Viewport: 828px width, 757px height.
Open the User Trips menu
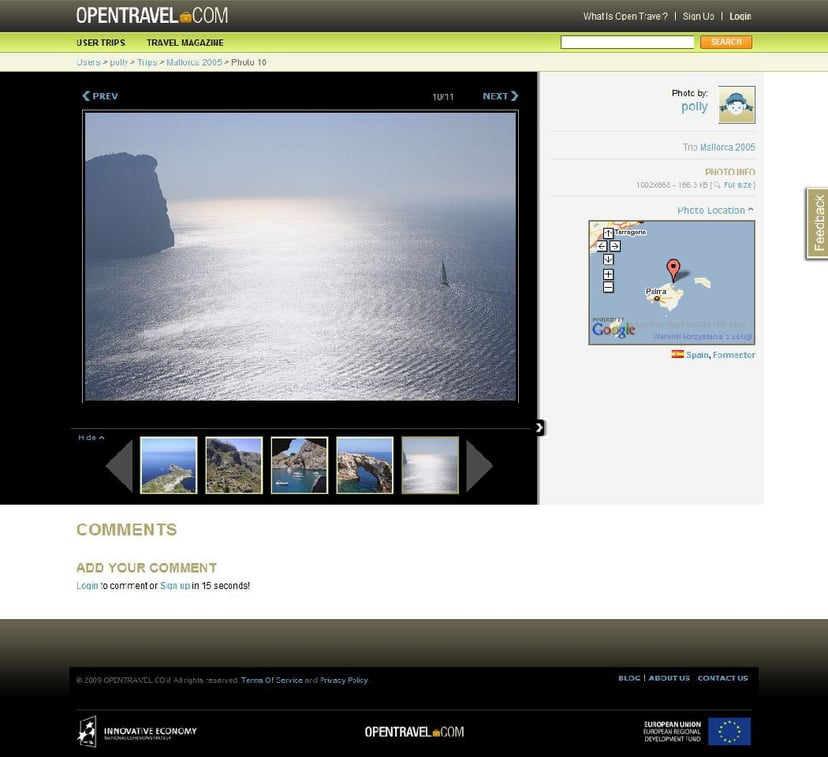point(101,43)
